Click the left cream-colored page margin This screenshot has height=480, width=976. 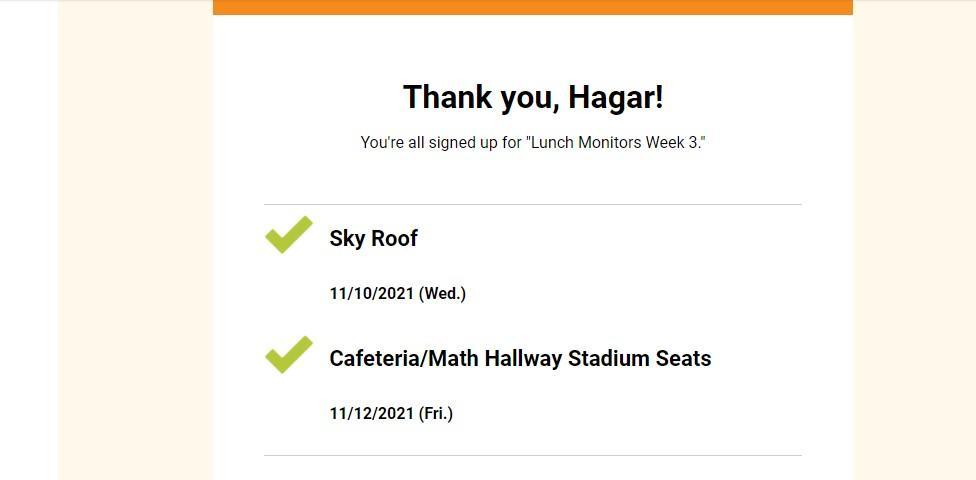tap(135, 240)
